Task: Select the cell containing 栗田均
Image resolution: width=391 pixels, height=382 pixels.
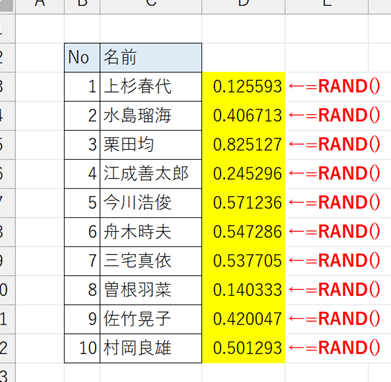Action: 151,145
